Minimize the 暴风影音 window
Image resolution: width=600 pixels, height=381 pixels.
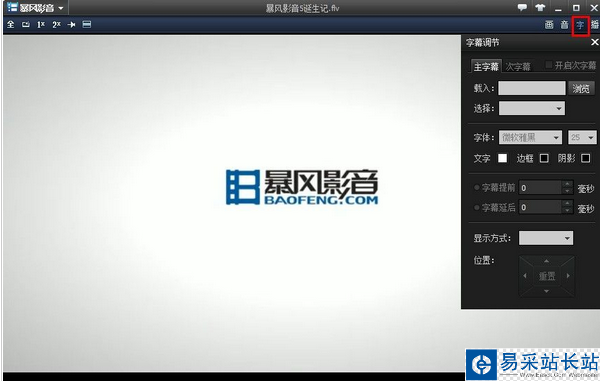558,8
